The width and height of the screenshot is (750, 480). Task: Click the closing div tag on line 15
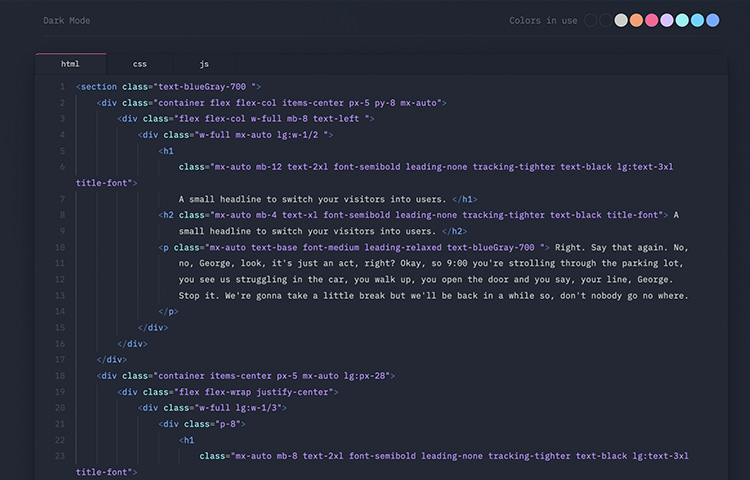pos(153,328)
